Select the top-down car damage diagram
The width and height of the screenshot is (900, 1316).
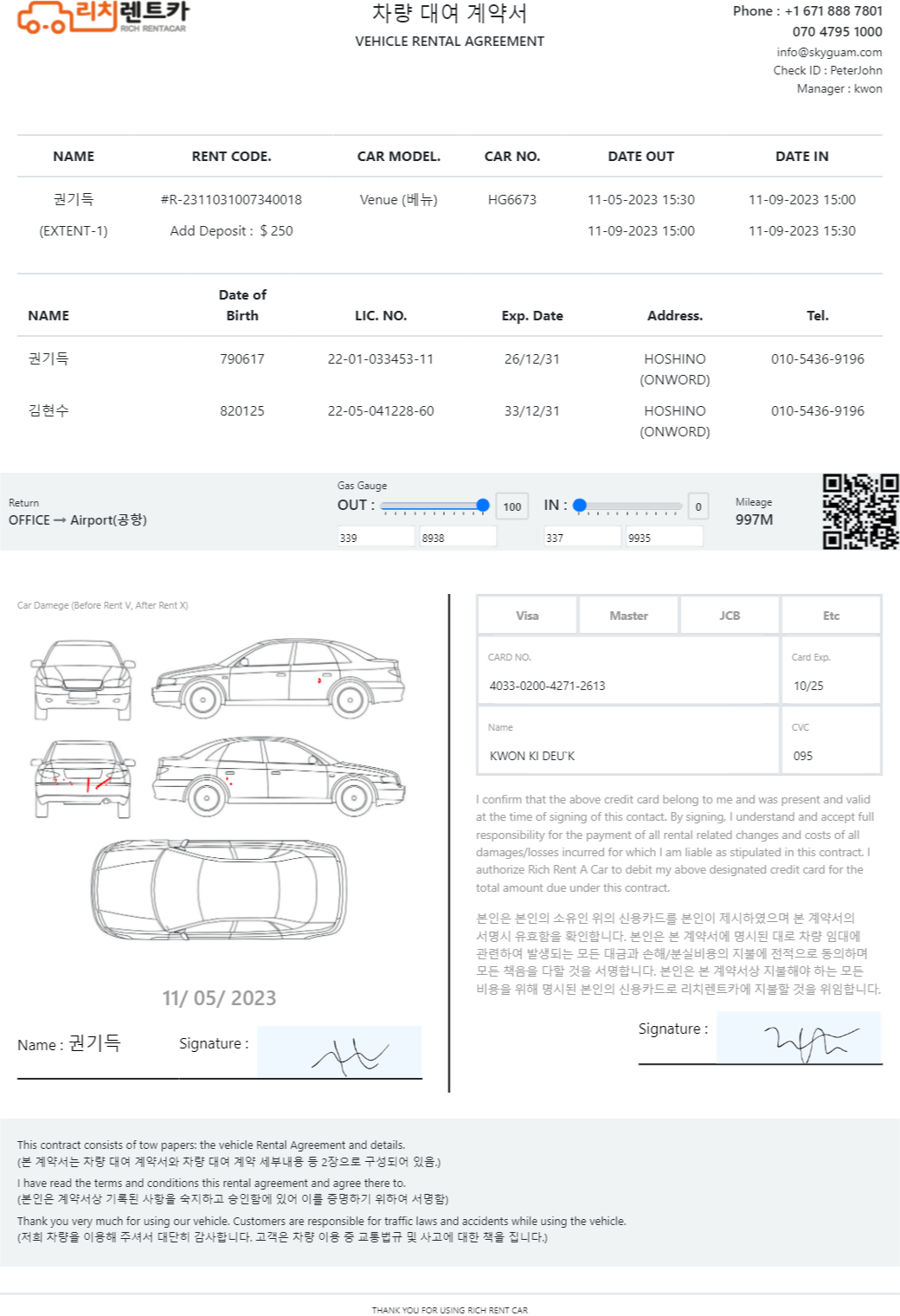click(220, 888)
